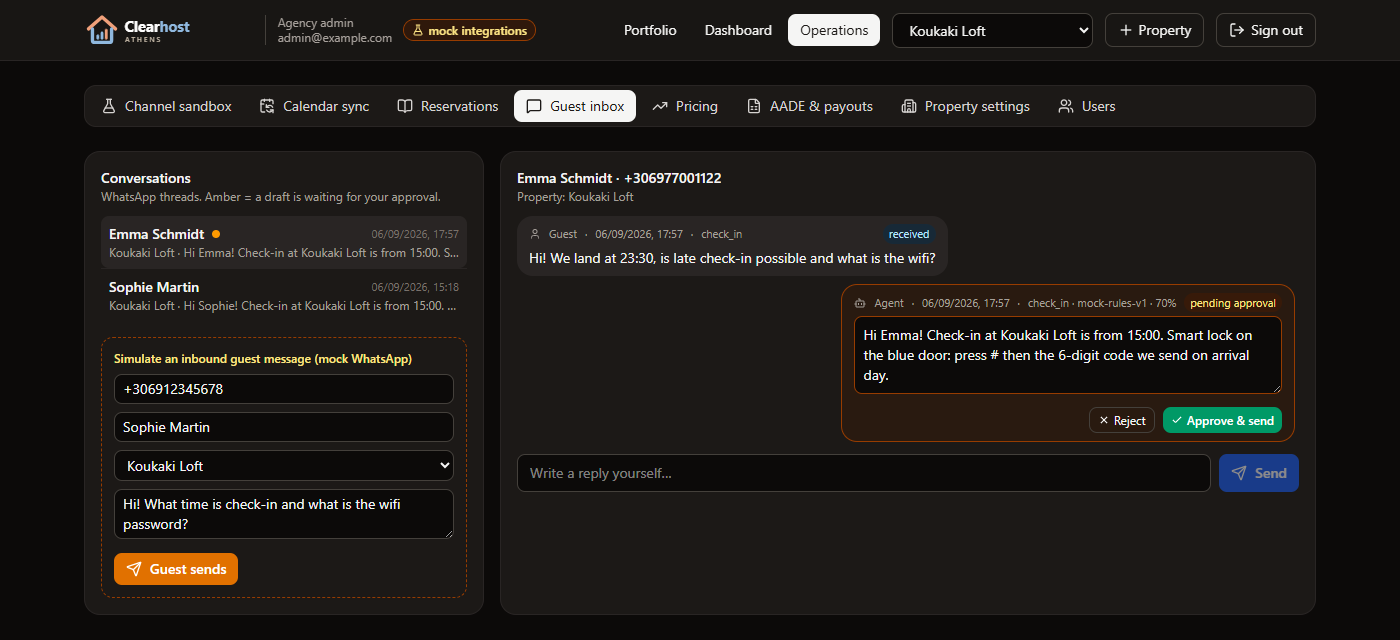Screen dimensions: 1400x640
Task: Click the pending approval status badge
Action: coord(1233,303)
